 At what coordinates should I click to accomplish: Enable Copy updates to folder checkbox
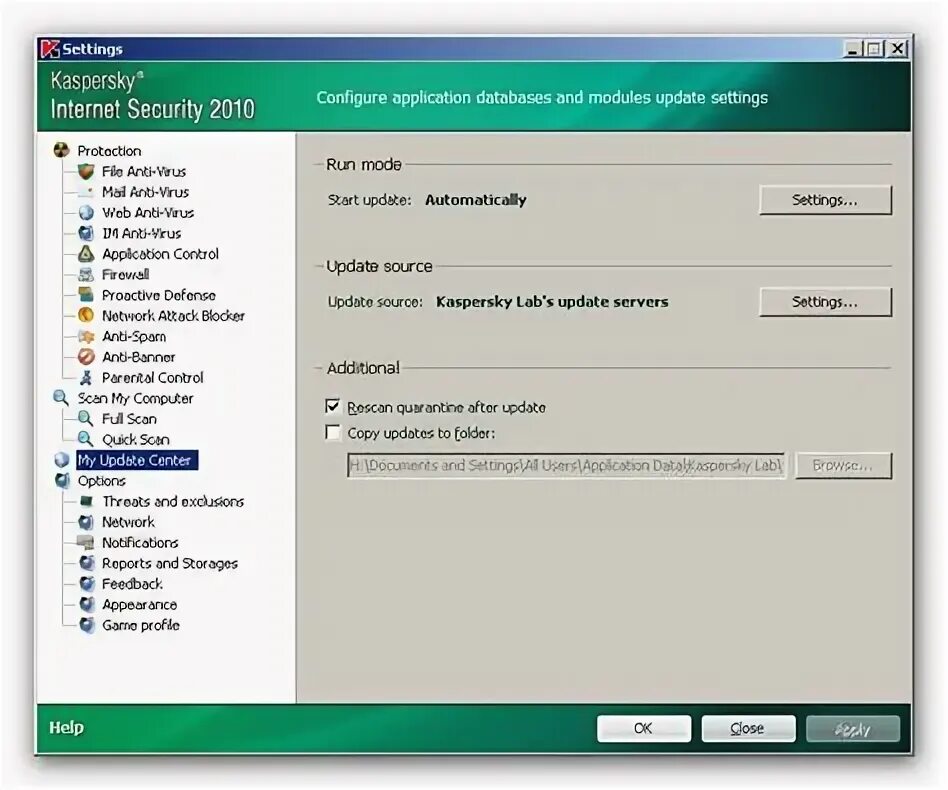[333, 432]
